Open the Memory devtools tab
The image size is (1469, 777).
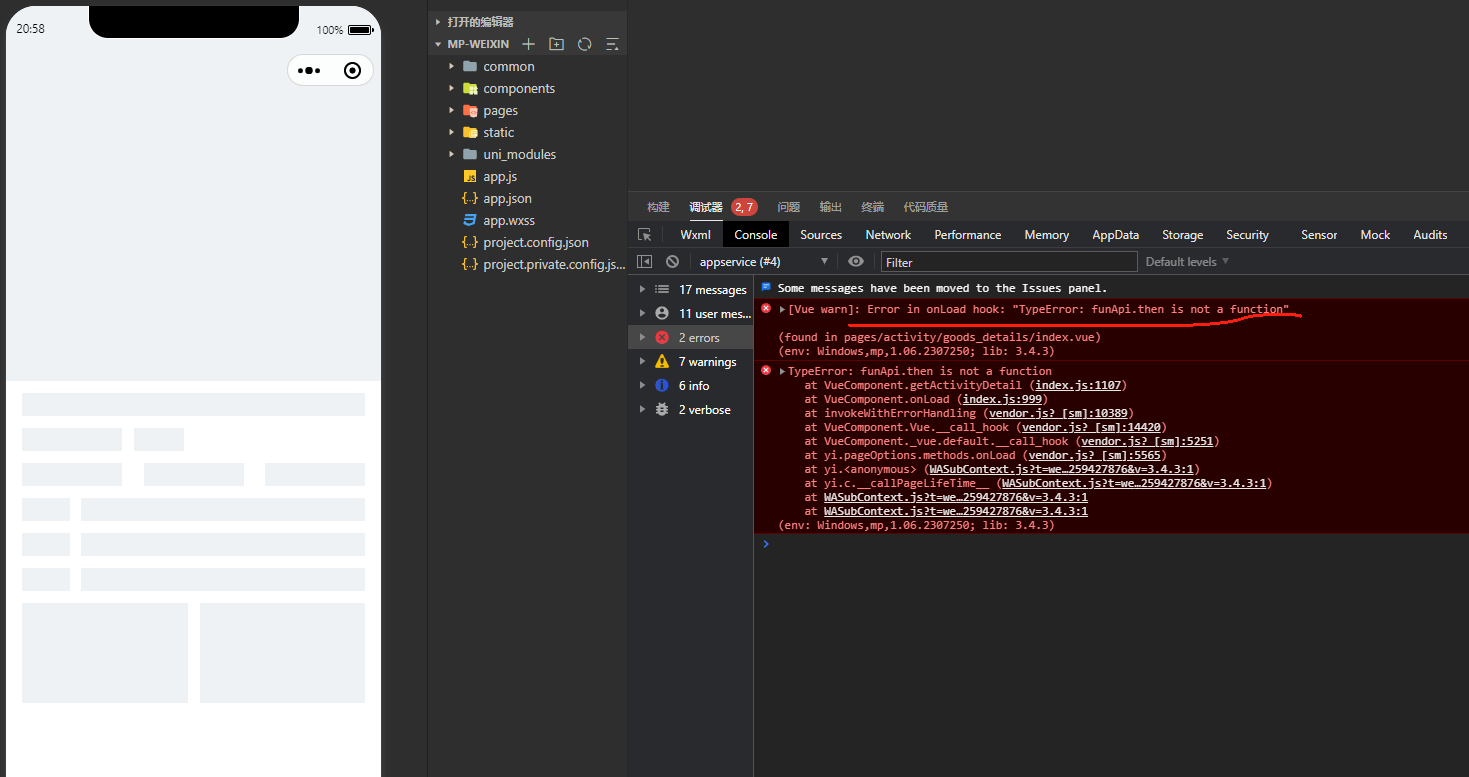pyautogui.click(x=1047, y=235)
